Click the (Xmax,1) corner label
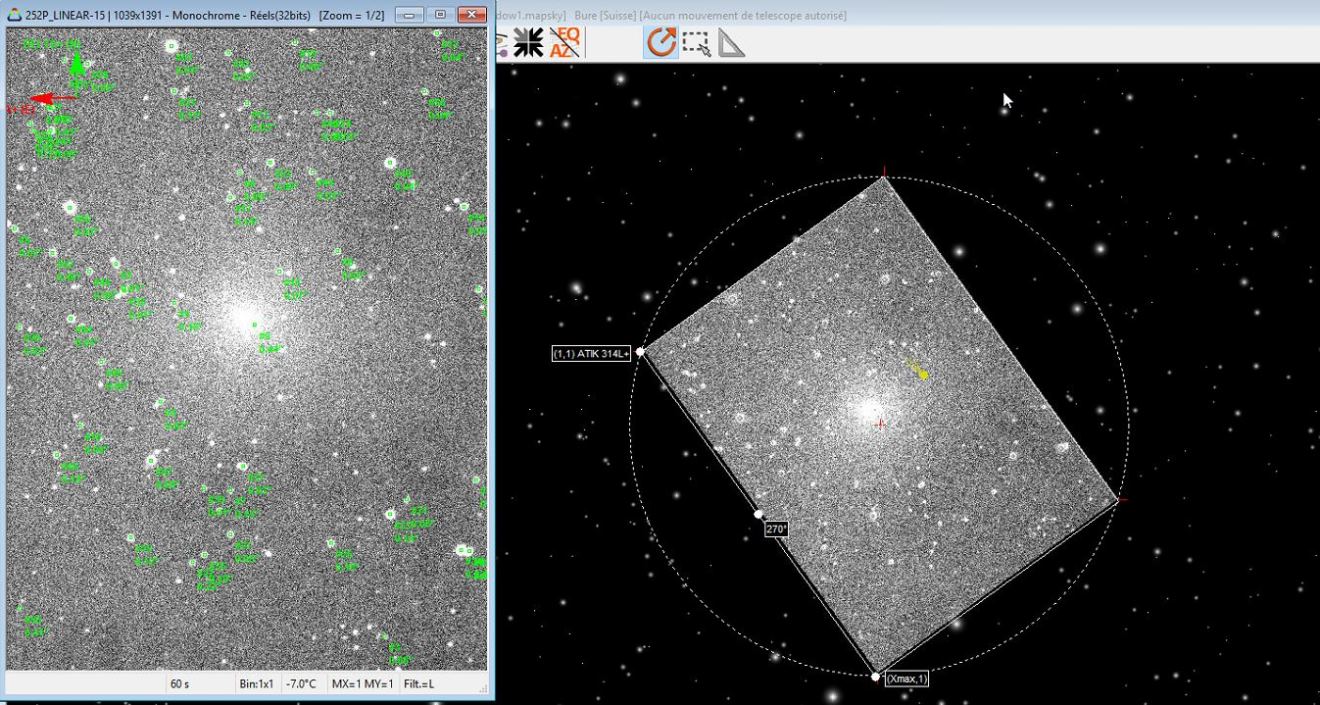The height and width of the screenshot is (705, 1320). click(x=907, y=679)
